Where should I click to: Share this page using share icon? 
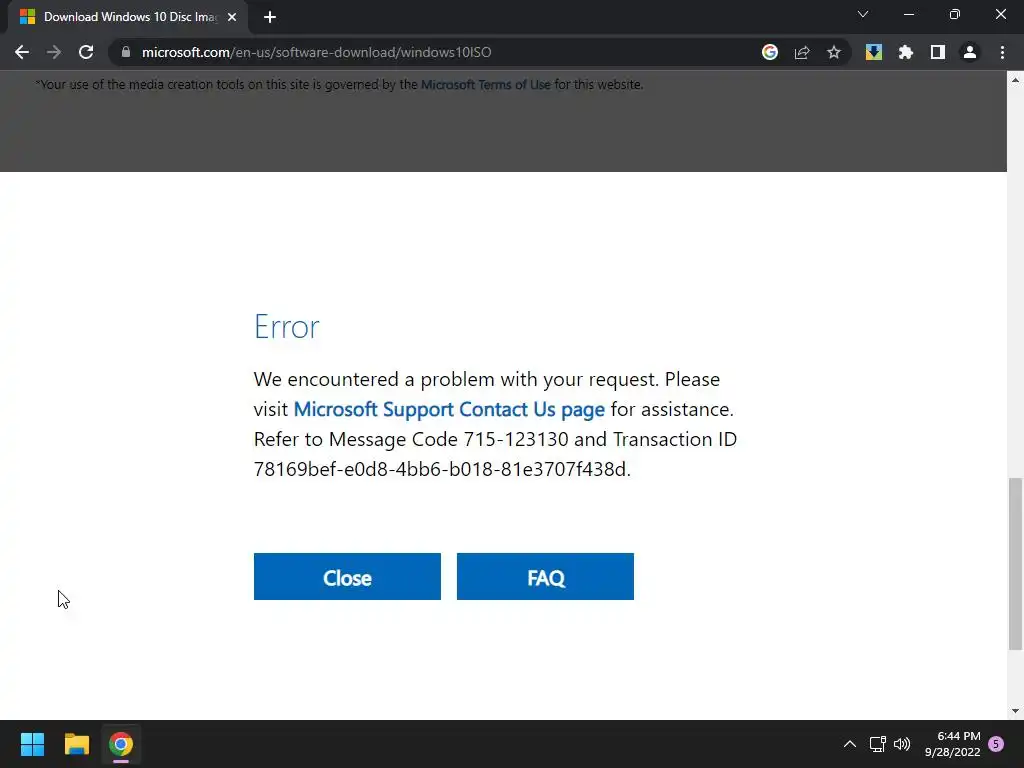pyautogui.click(x=802, y=52)
